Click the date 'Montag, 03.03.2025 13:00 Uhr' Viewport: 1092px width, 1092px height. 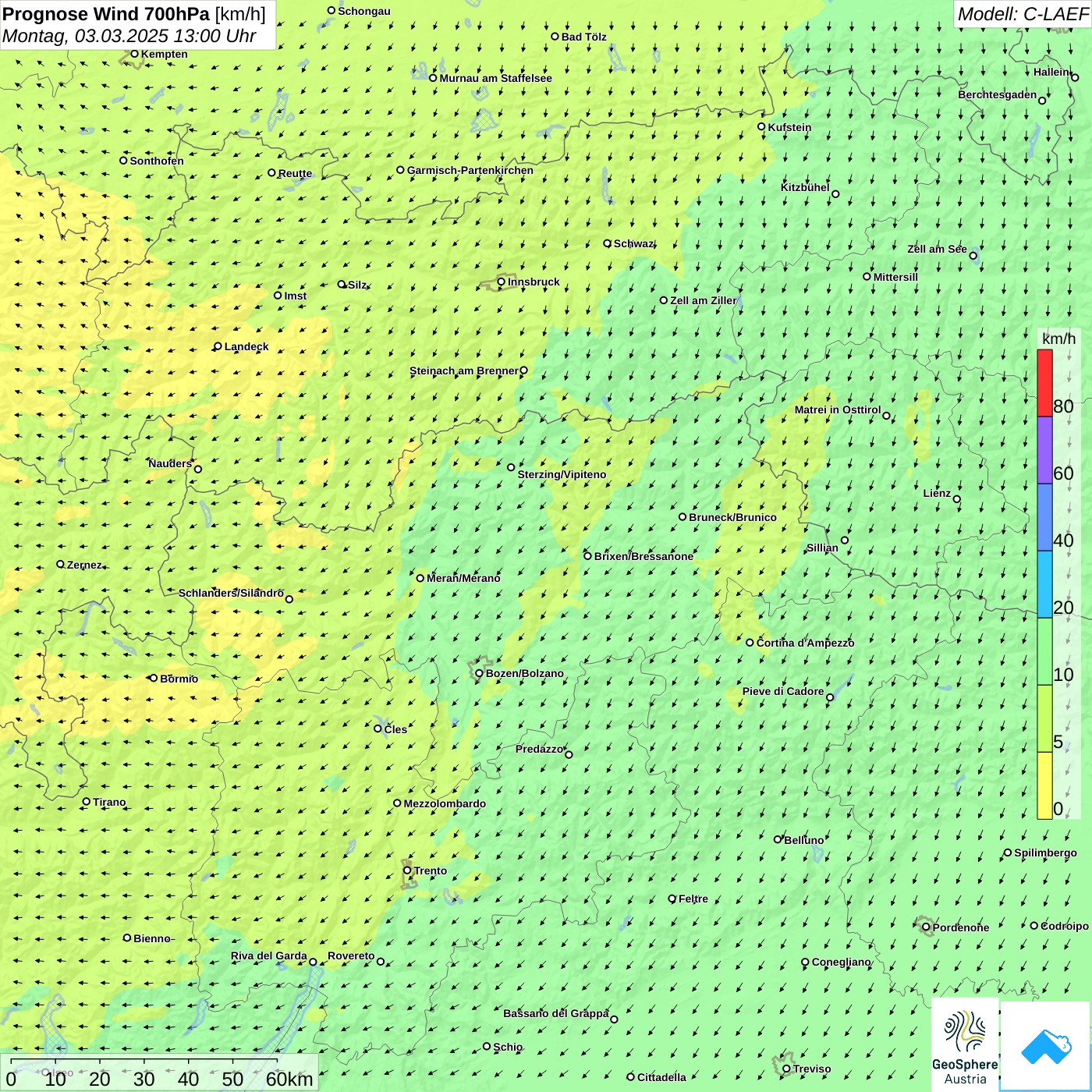(129, 36)
